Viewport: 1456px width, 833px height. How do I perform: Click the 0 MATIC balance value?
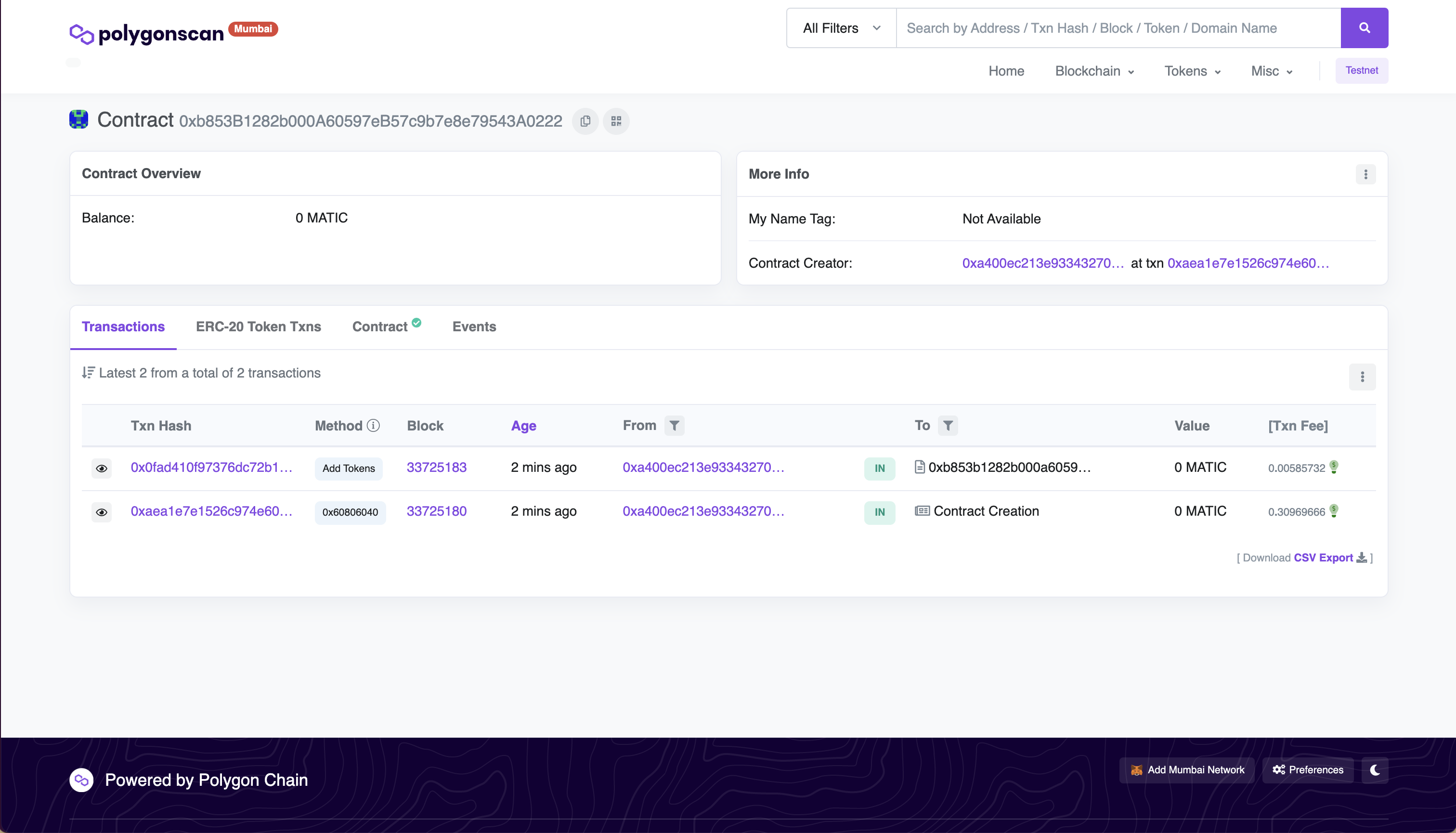tap(322, 218)
